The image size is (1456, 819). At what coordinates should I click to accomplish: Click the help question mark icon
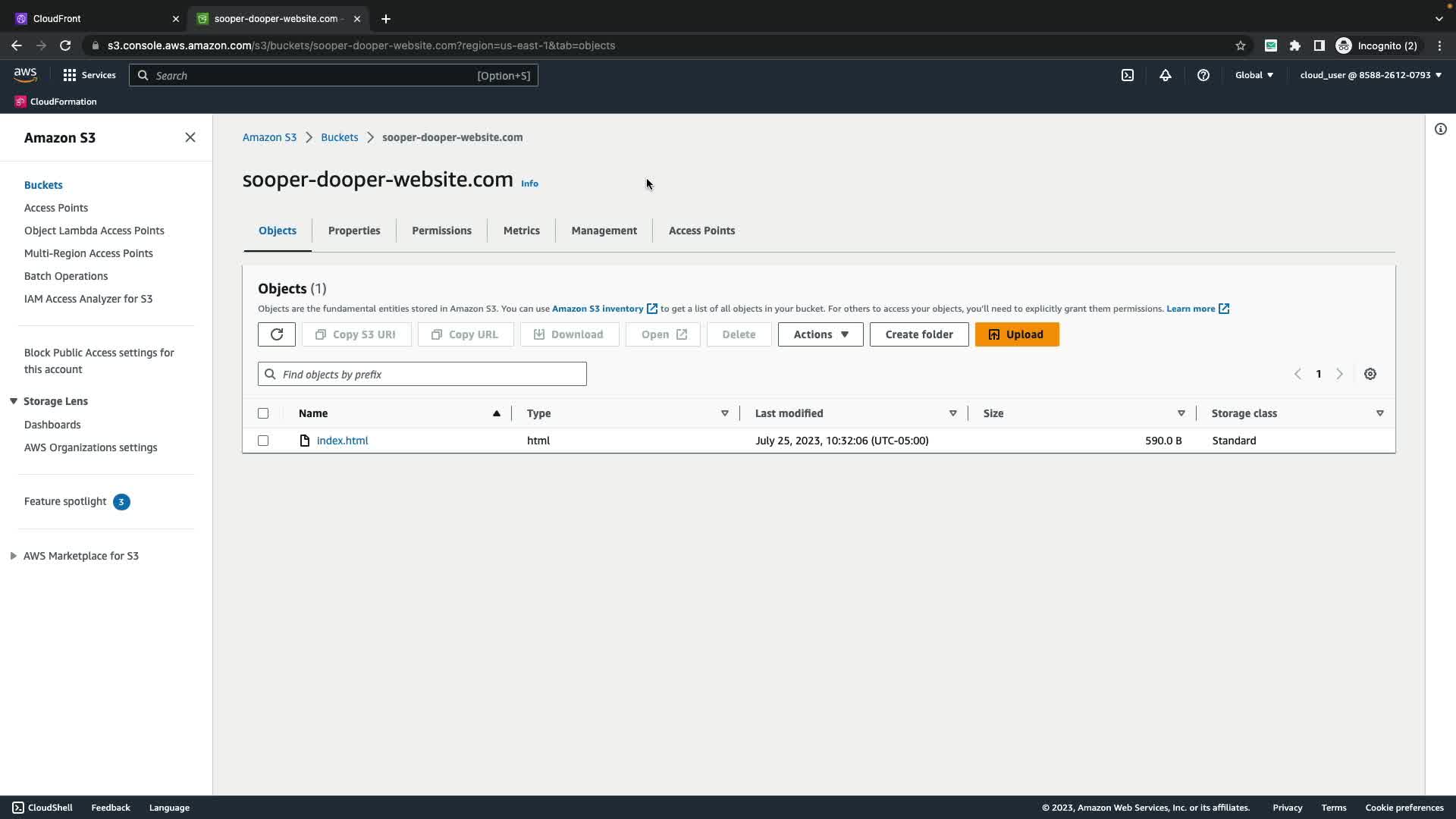pos(1203,75)
